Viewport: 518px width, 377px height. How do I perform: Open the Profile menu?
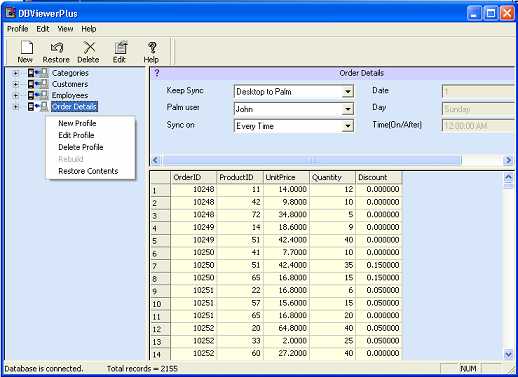click(x=18, y=29)
